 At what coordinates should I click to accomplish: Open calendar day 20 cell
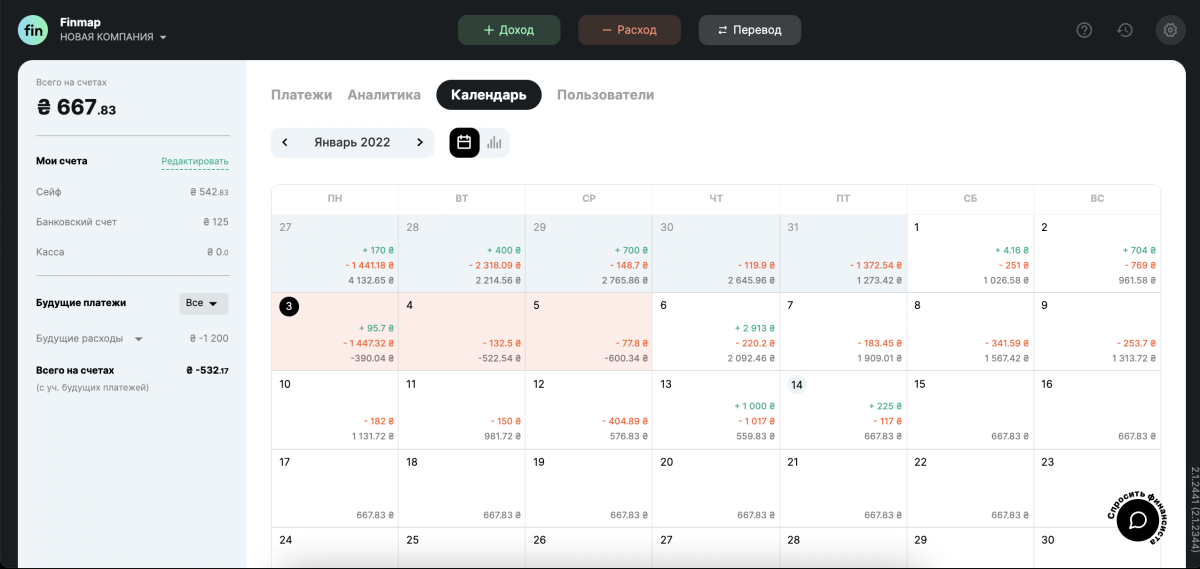click(x=716, y=487)
